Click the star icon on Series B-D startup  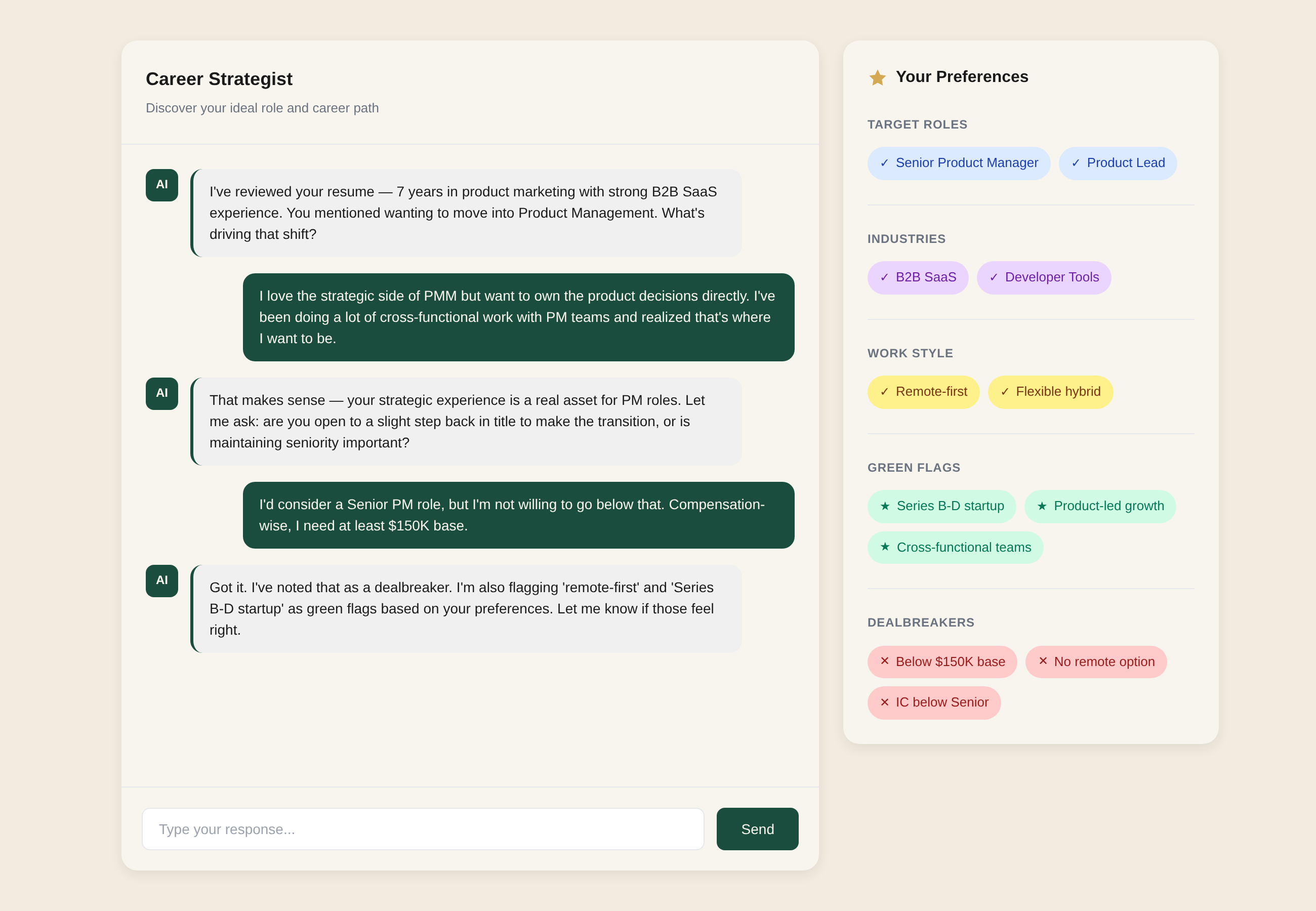tap(885, 506)
